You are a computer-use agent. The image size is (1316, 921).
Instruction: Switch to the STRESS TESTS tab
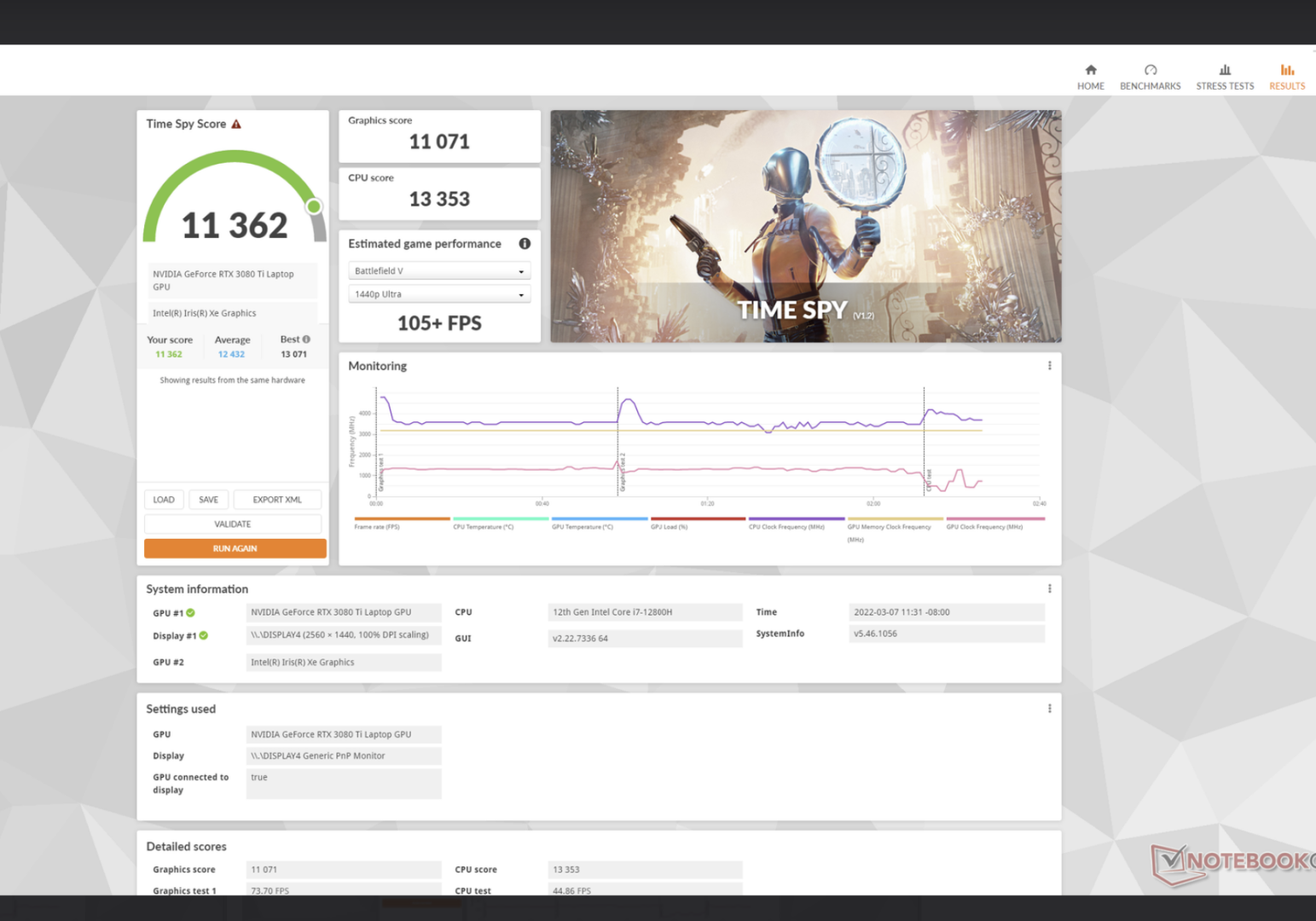(1225, 77)
